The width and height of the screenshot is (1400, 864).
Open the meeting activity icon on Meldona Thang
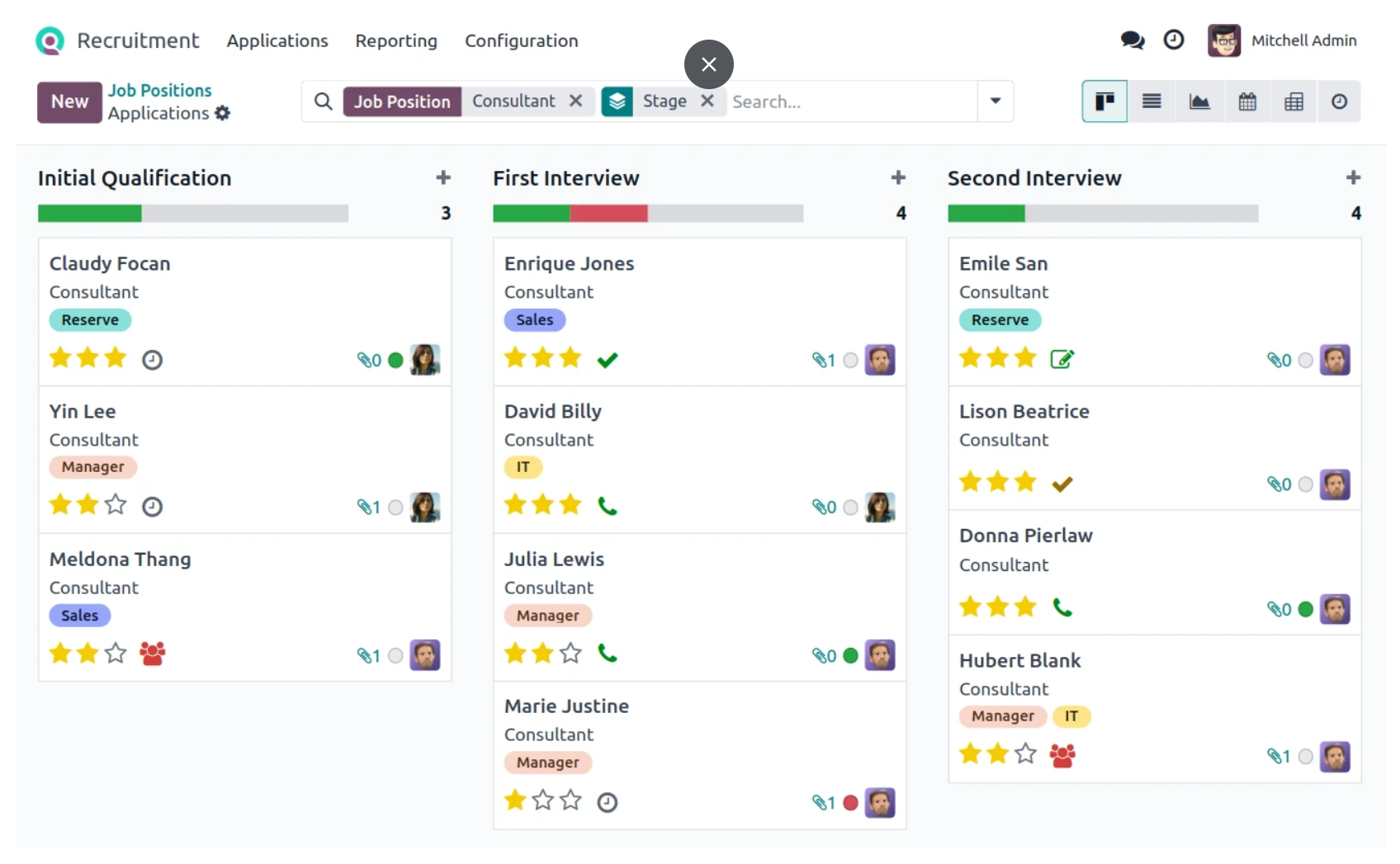click(x=153, y=654)
